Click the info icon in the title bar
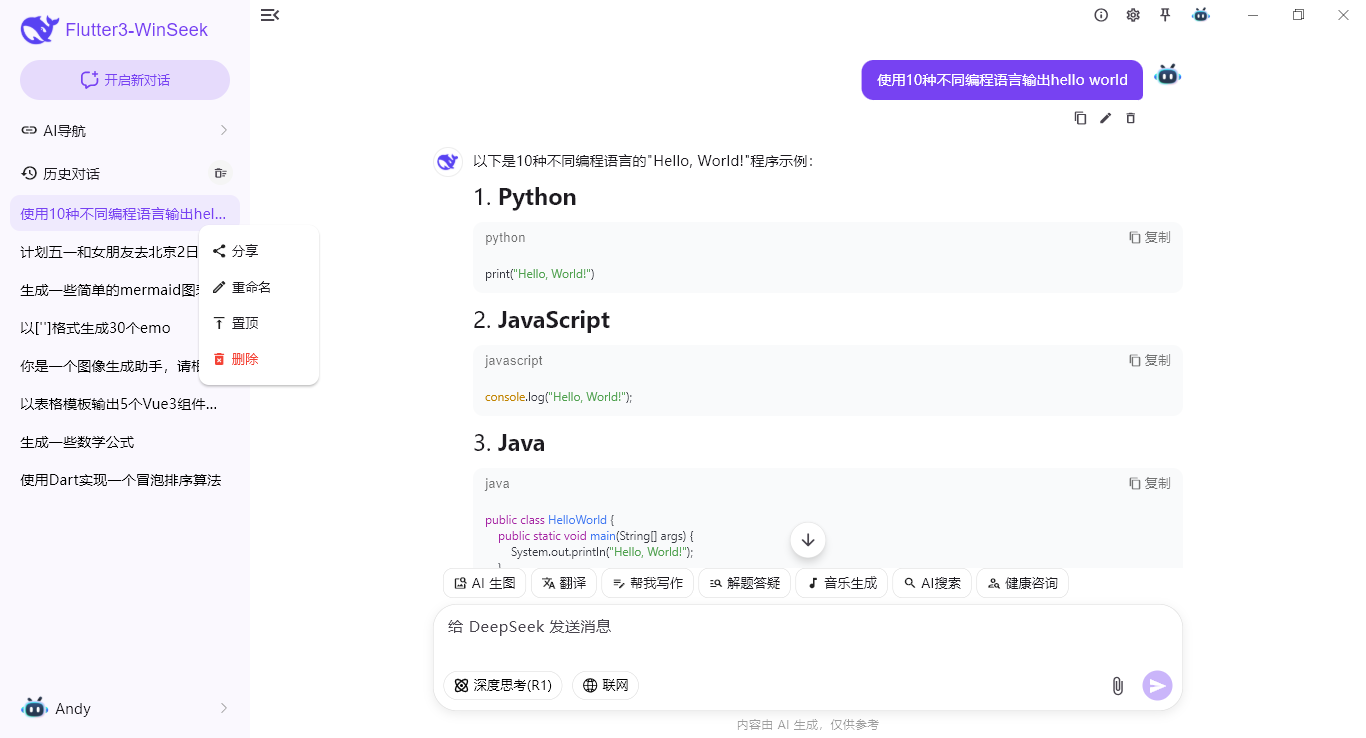Image resolution: width=1366 pixels, height=738 pixels. click(1101, 15)
